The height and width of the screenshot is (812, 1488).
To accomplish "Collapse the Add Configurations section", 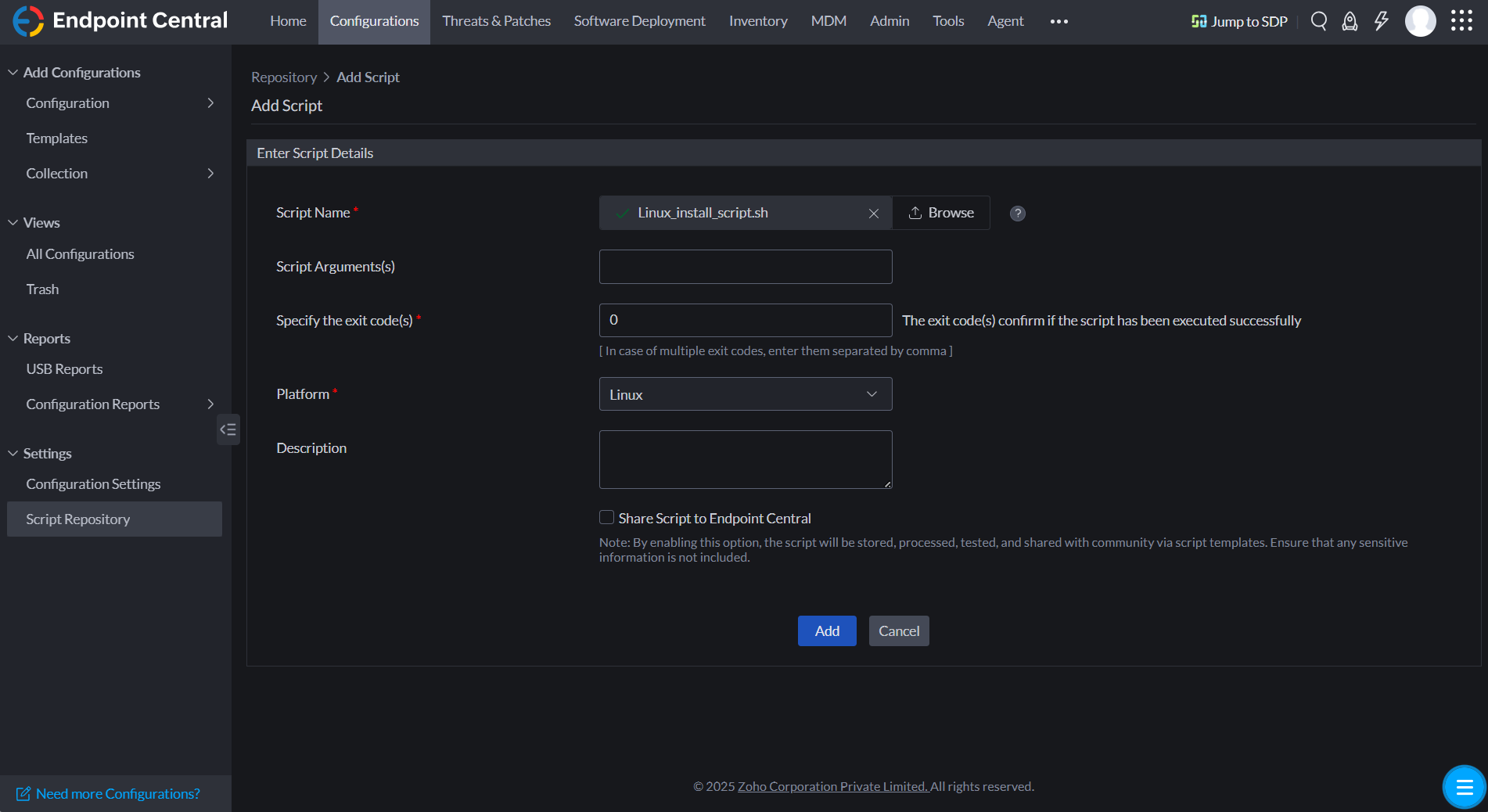I will coord(13,72).
